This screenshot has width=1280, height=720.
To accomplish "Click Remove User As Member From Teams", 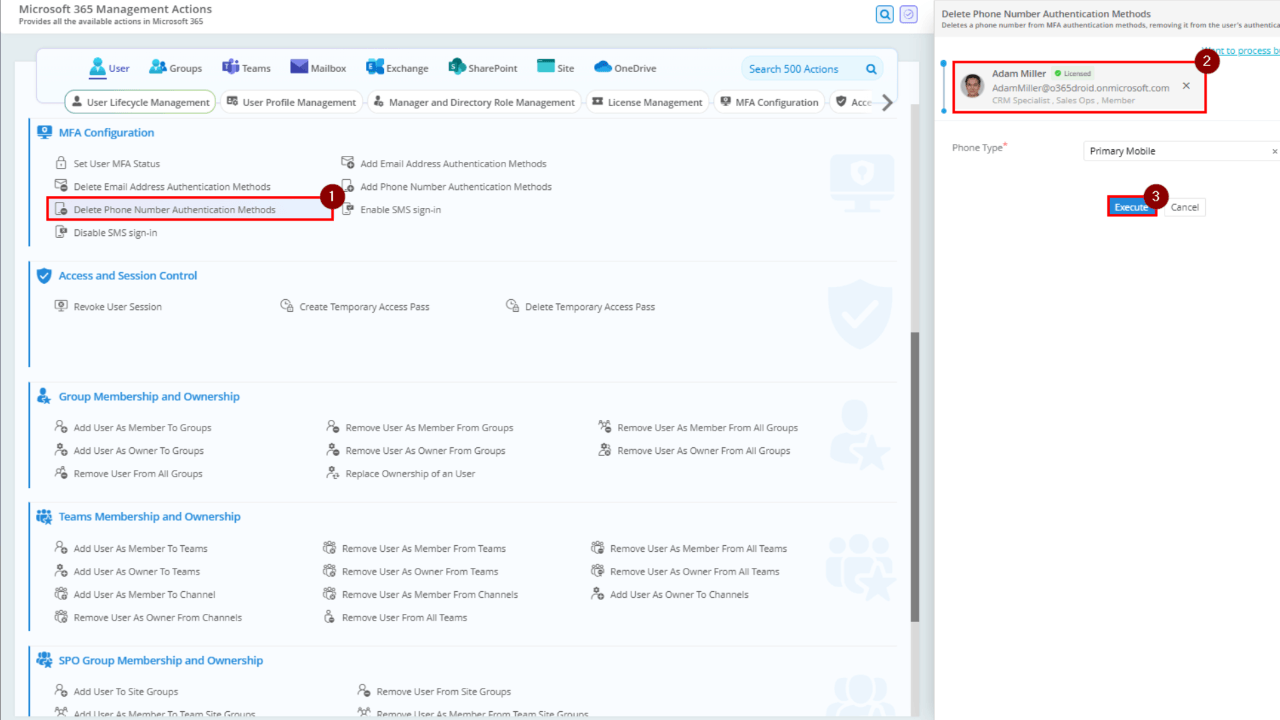I will click(x=415, y=549).
